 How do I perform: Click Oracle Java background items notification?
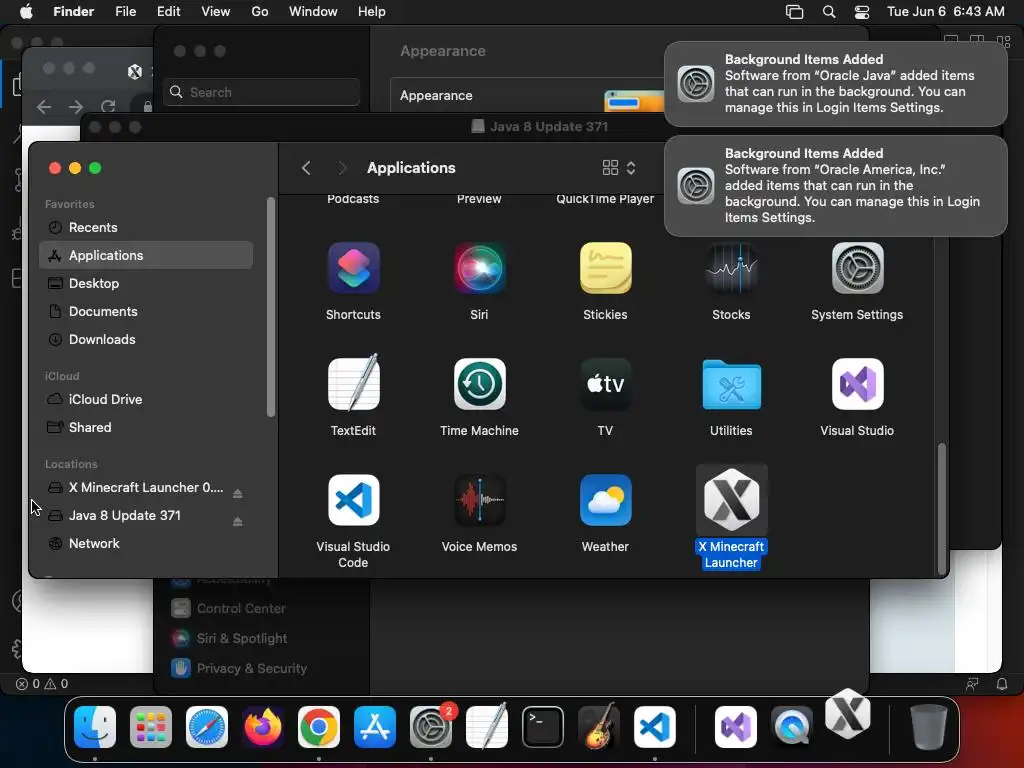(836, 84)
